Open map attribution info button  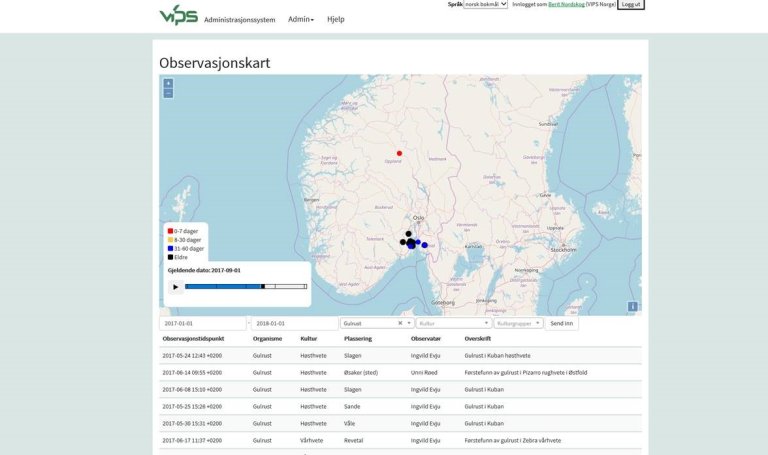[632, 306]
